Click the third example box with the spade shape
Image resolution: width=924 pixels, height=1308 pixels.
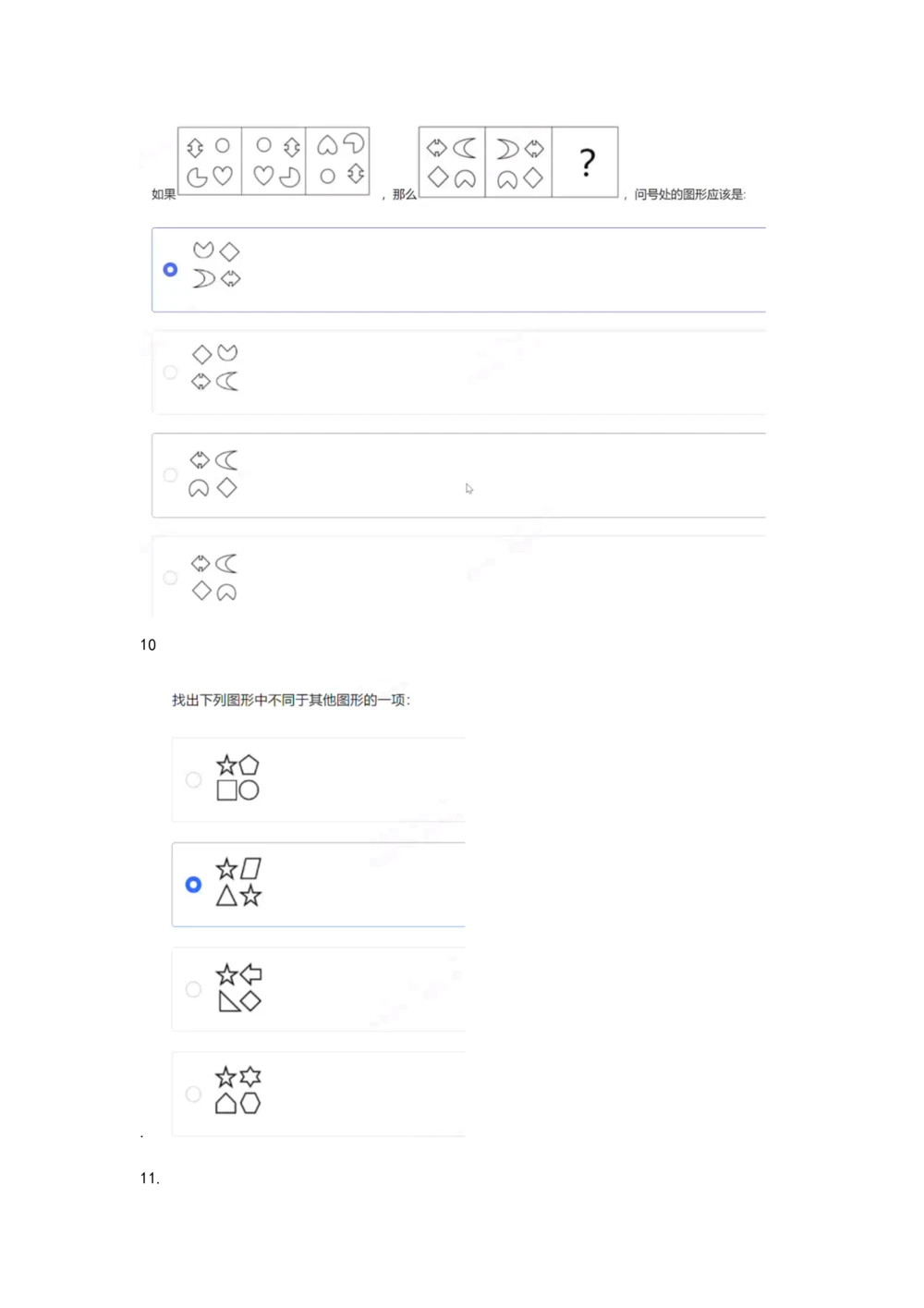337,161
